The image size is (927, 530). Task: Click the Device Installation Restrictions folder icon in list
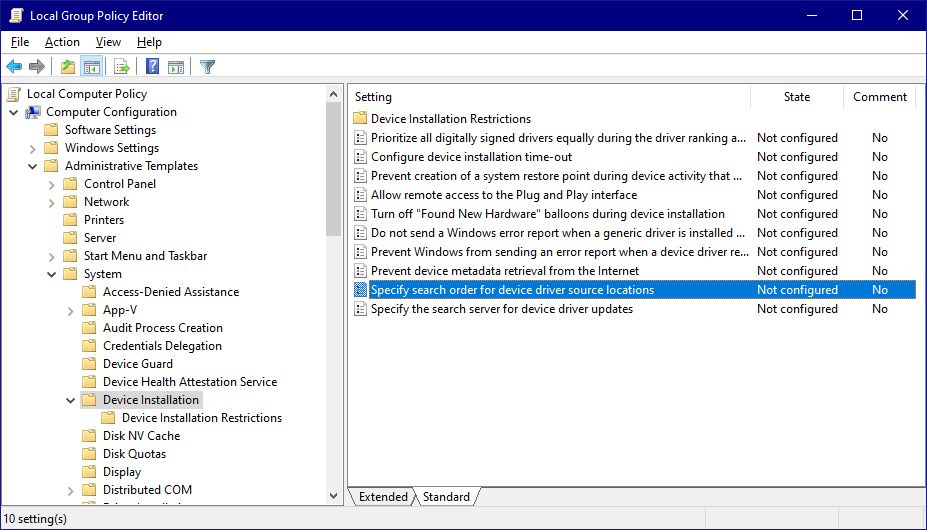pos(360,118)
